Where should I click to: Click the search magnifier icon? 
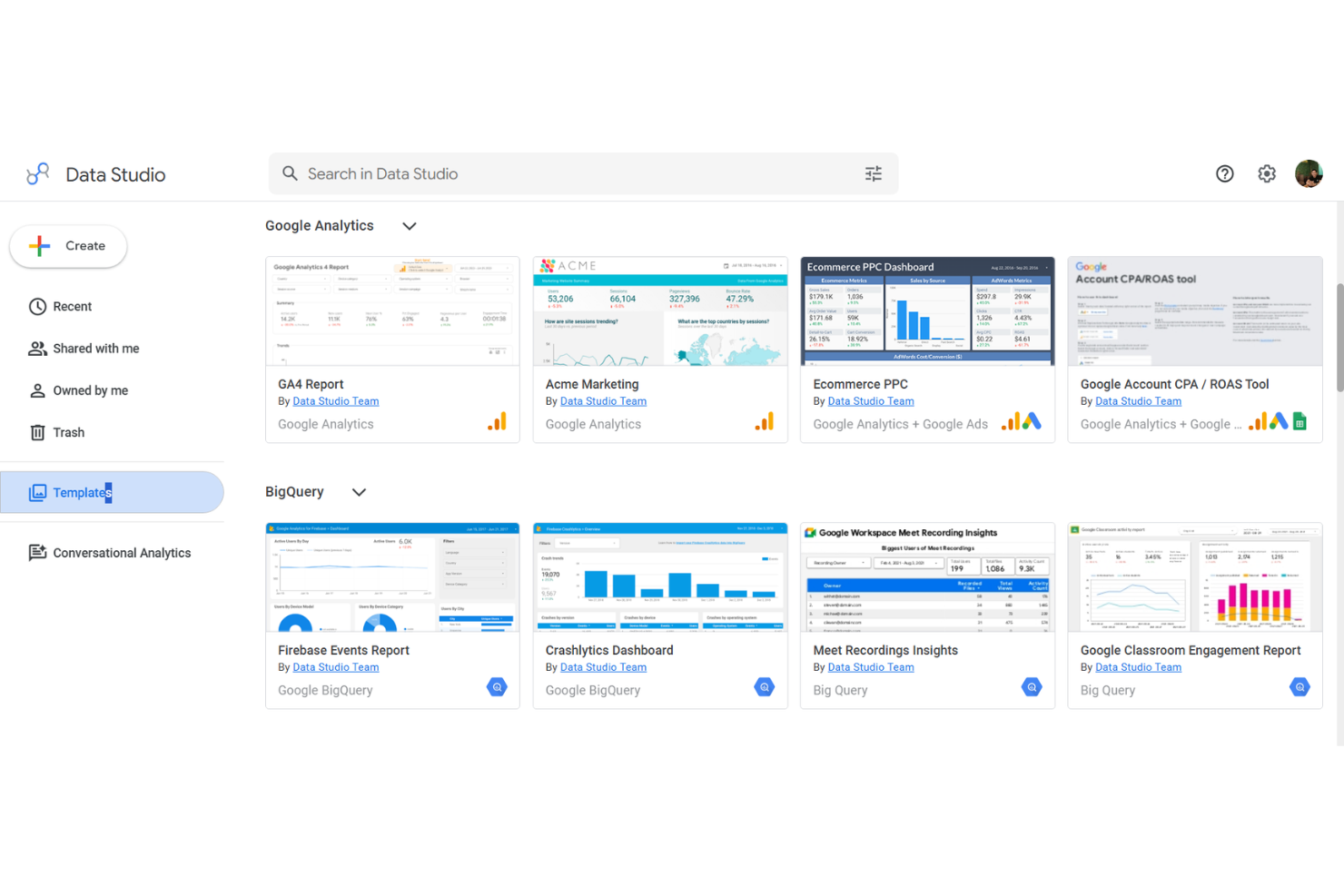pos(290,173)
